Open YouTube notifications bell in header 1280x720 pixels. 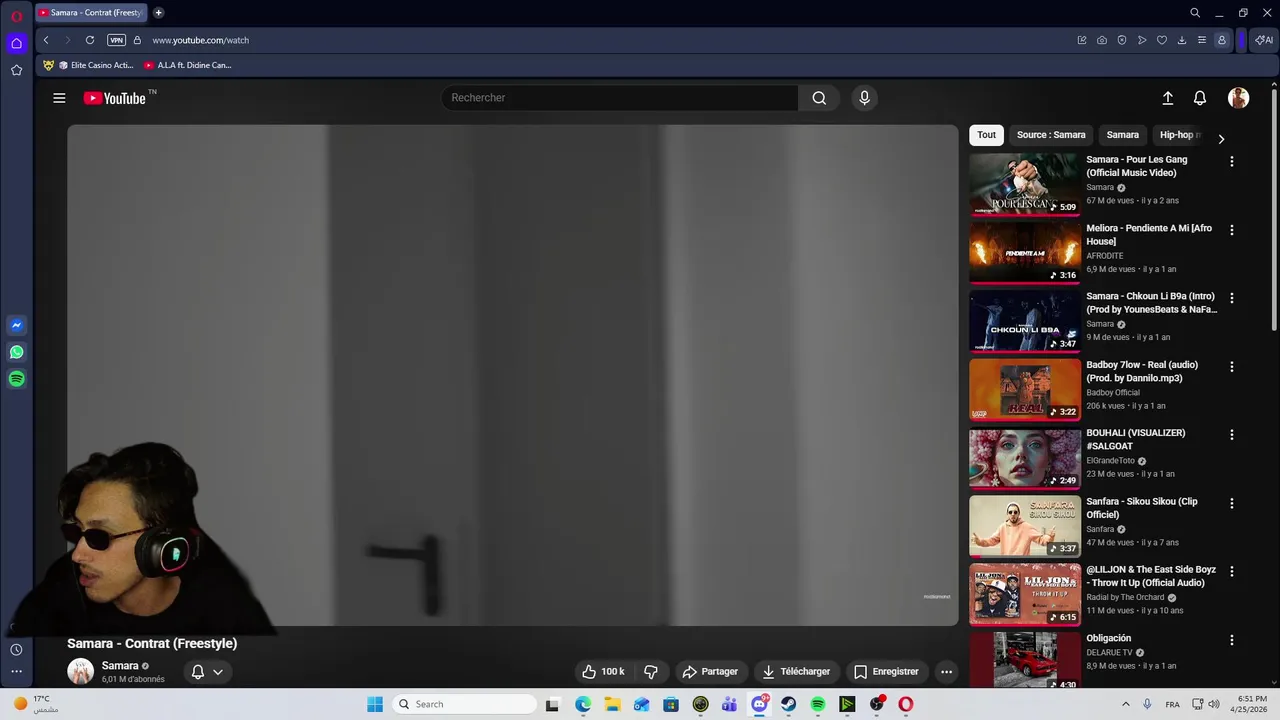point(1200,98)
